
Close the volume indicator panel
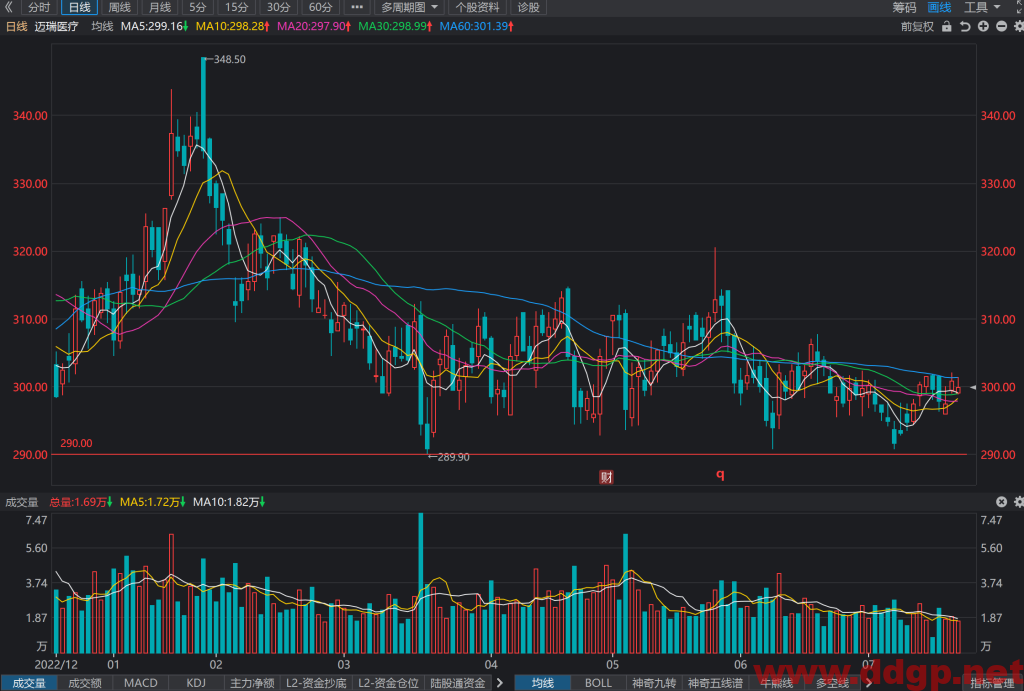pyautogui.click(x=1001, y=502)
